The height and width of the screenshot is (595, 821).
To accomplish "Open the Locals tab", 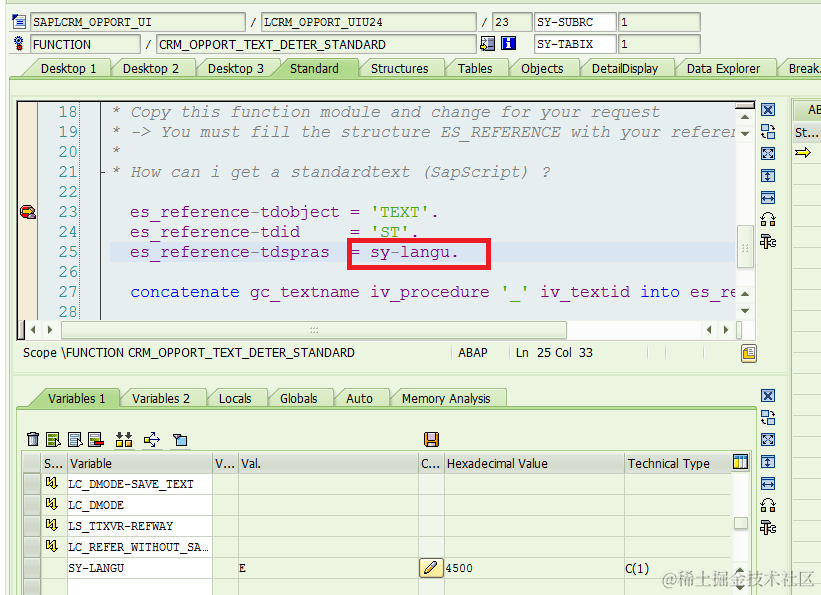I will click(x=235, y=399).
